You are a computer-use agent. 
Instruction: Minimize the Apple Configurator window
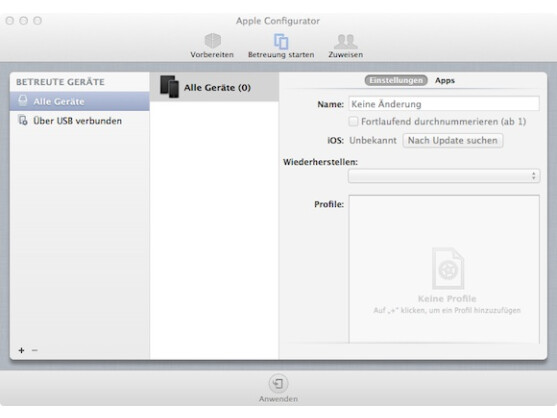[23, 21]
